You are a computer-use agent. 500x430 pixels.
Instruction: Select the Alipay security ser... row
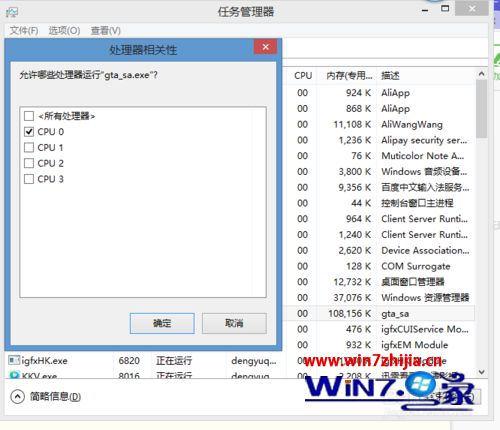point(380,140)
